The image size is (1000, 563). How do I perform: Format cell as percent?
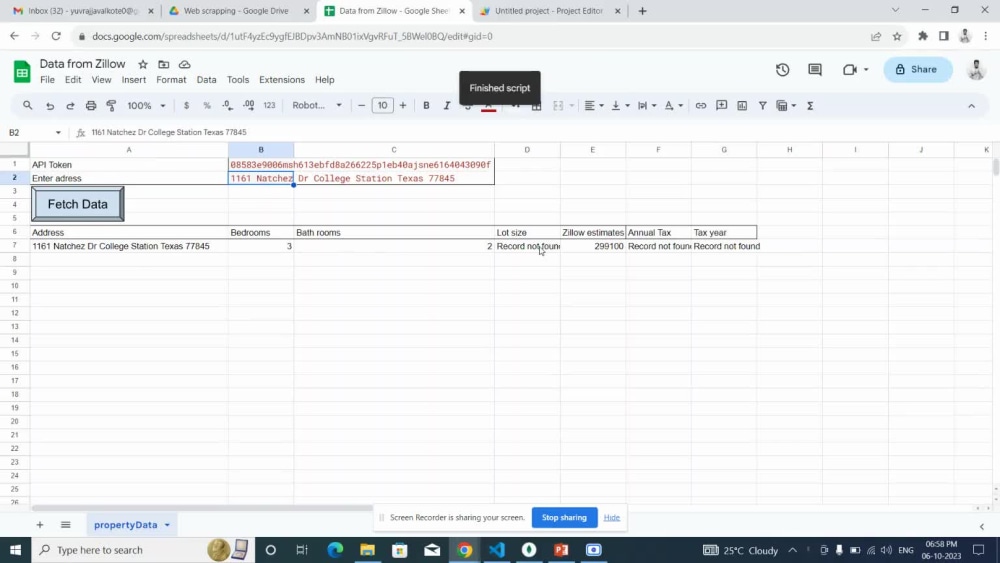click(207, 106)
